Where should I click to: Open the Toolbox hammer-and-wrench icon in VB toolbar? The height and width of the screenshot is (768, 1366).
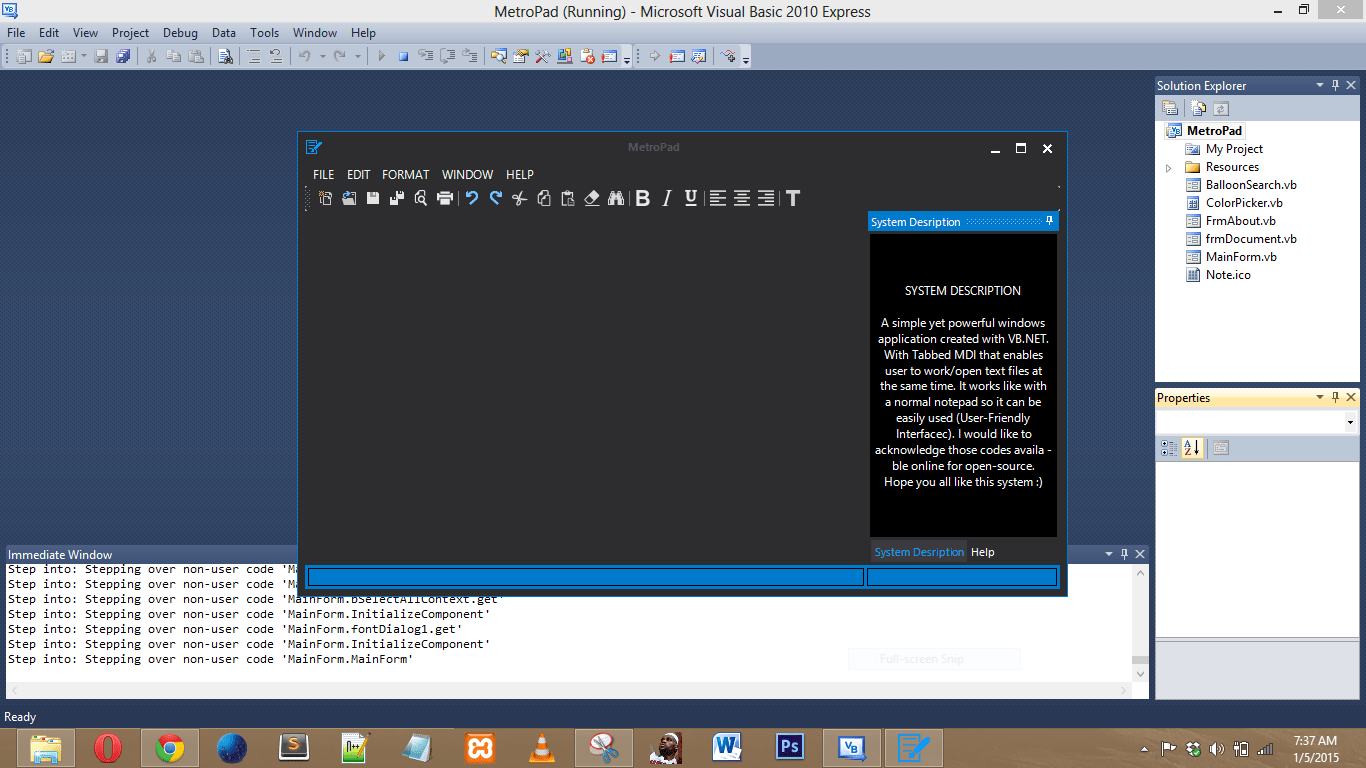pos(543,57)
